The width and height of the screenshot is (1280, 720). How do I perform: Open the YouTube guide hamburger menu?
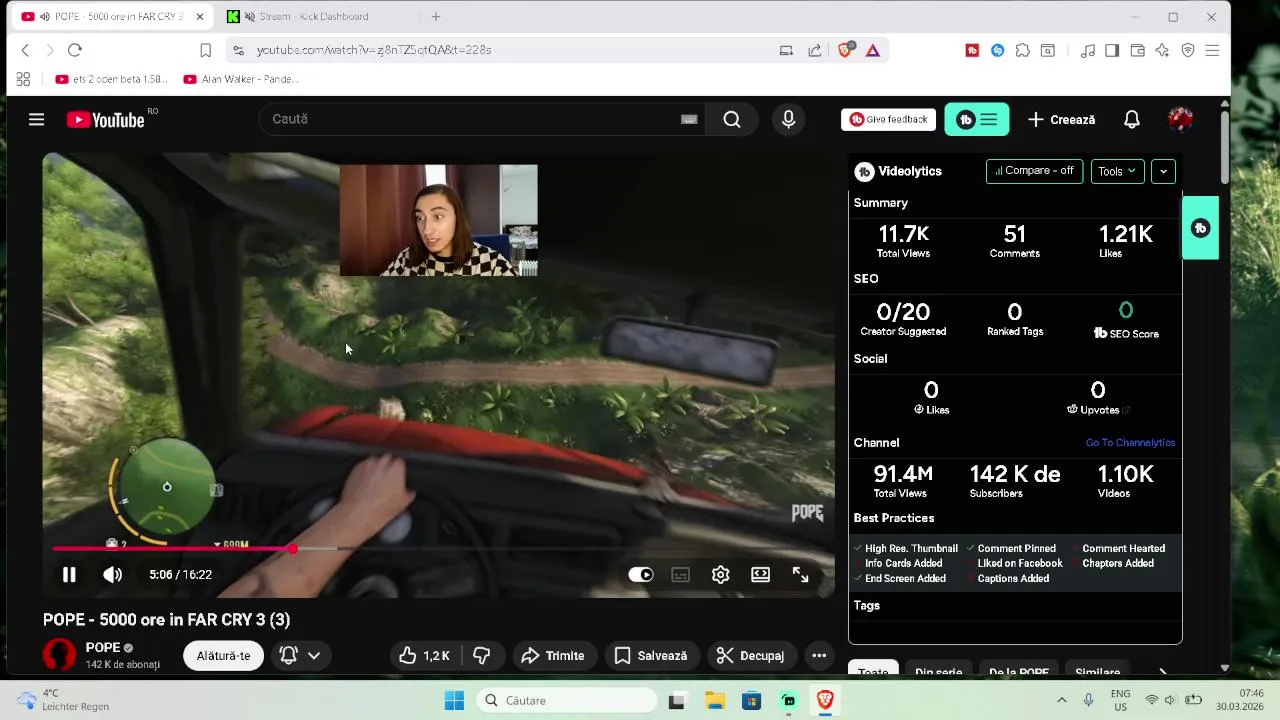(x=36, y=120)
